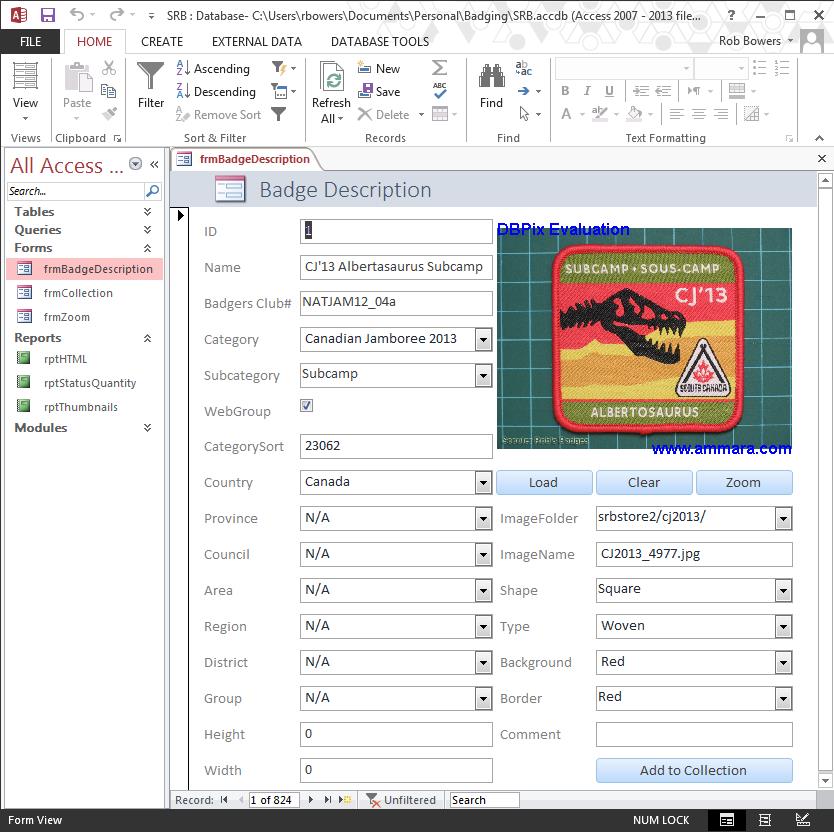The image size is (834, 832).
Task: Click the Totals sigma icon
Action: (x=439, y=68)
